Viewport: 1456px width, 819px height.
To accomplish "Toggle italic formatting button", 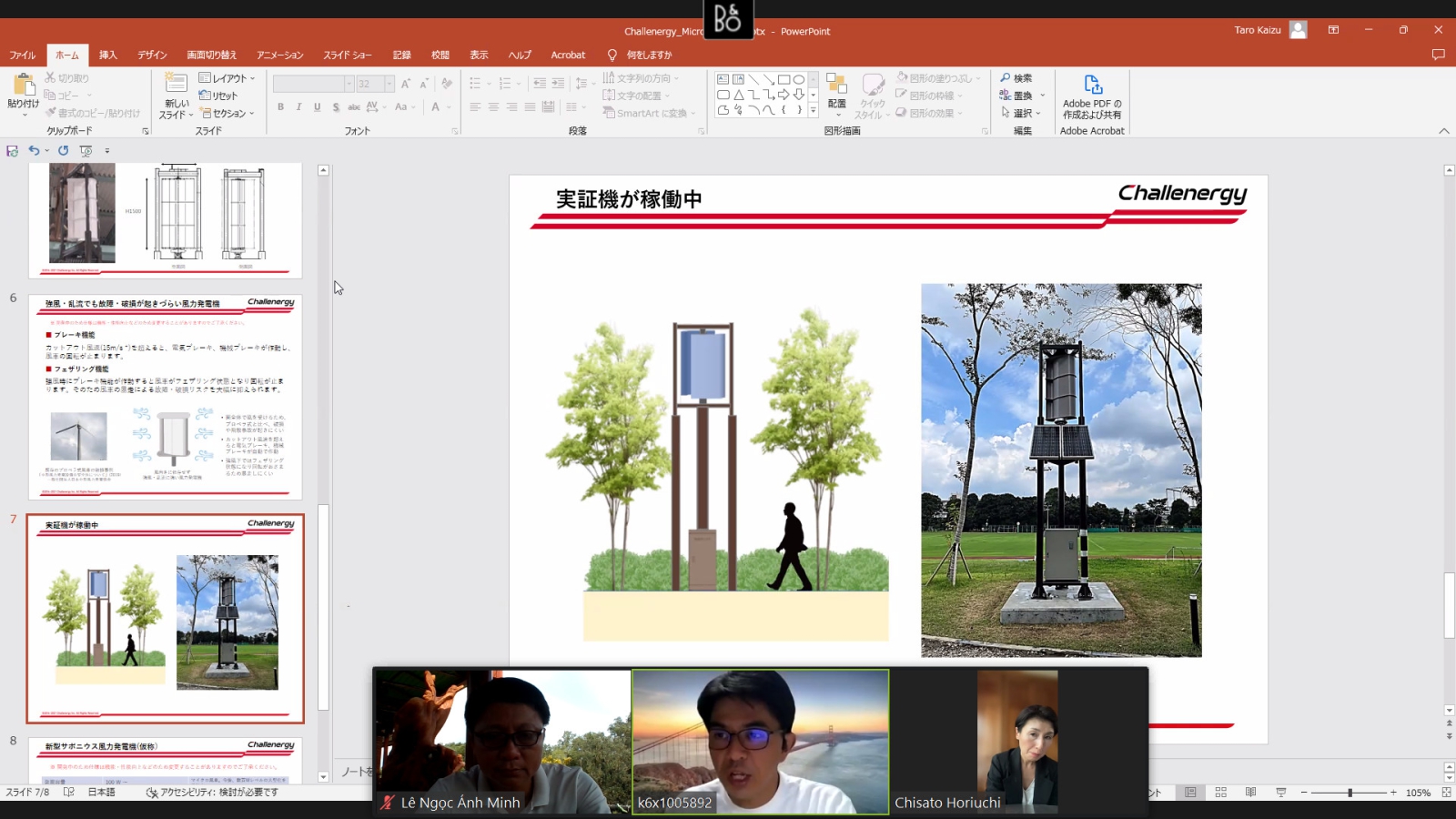I will (x=298, y=107).
